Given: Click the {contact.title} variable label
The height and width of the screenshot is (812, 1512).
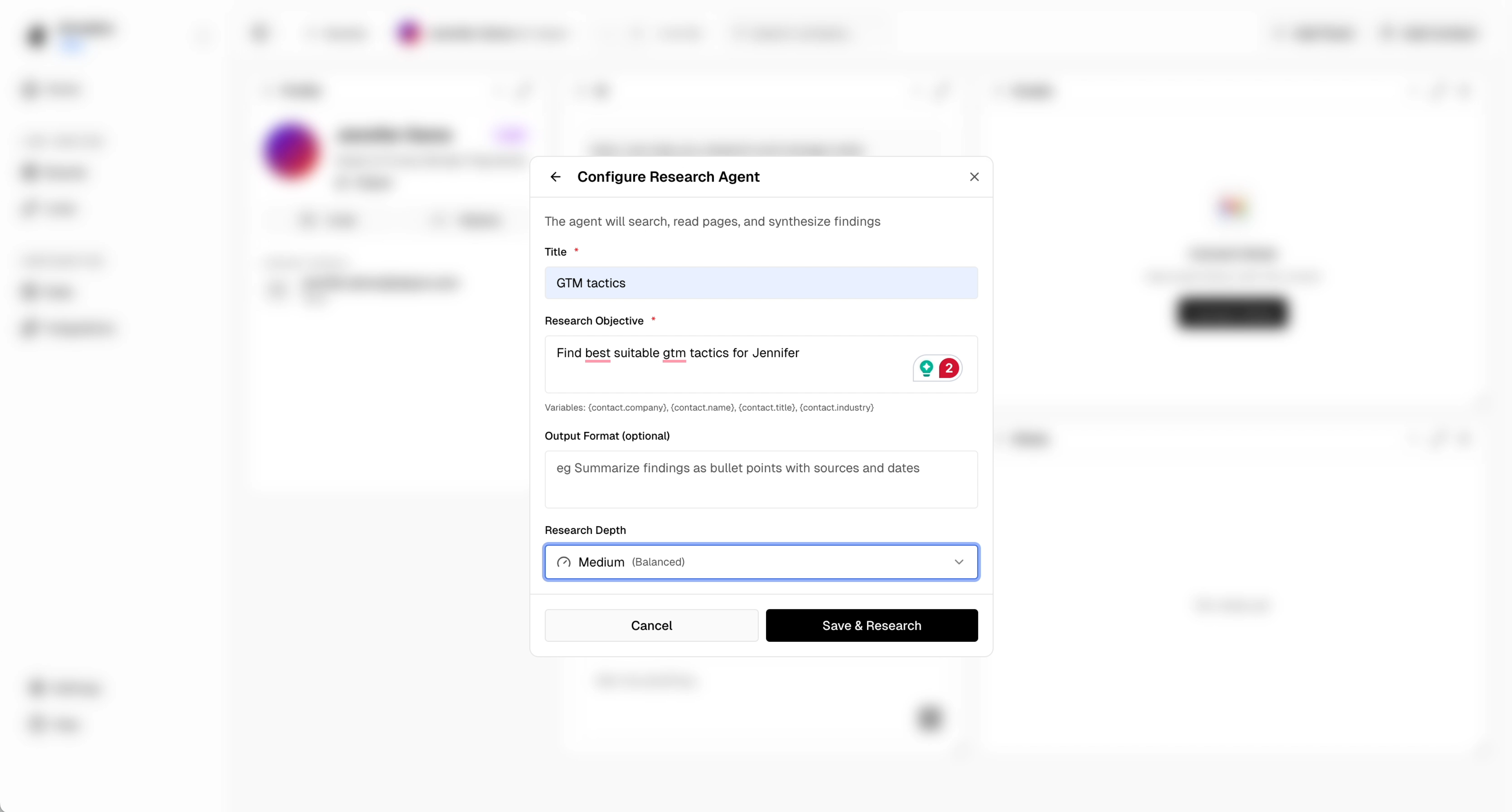Looking at the screenshot, I should (x=766, y=407).
